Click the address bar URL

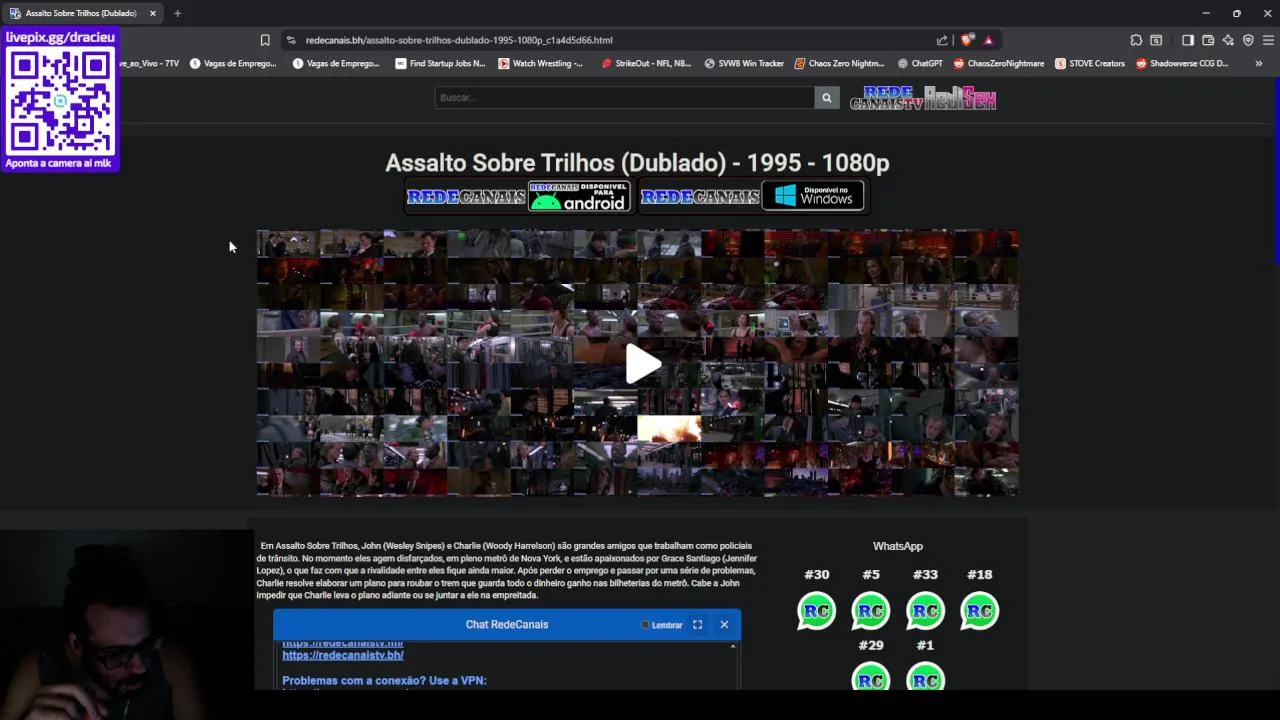[459, 40]
